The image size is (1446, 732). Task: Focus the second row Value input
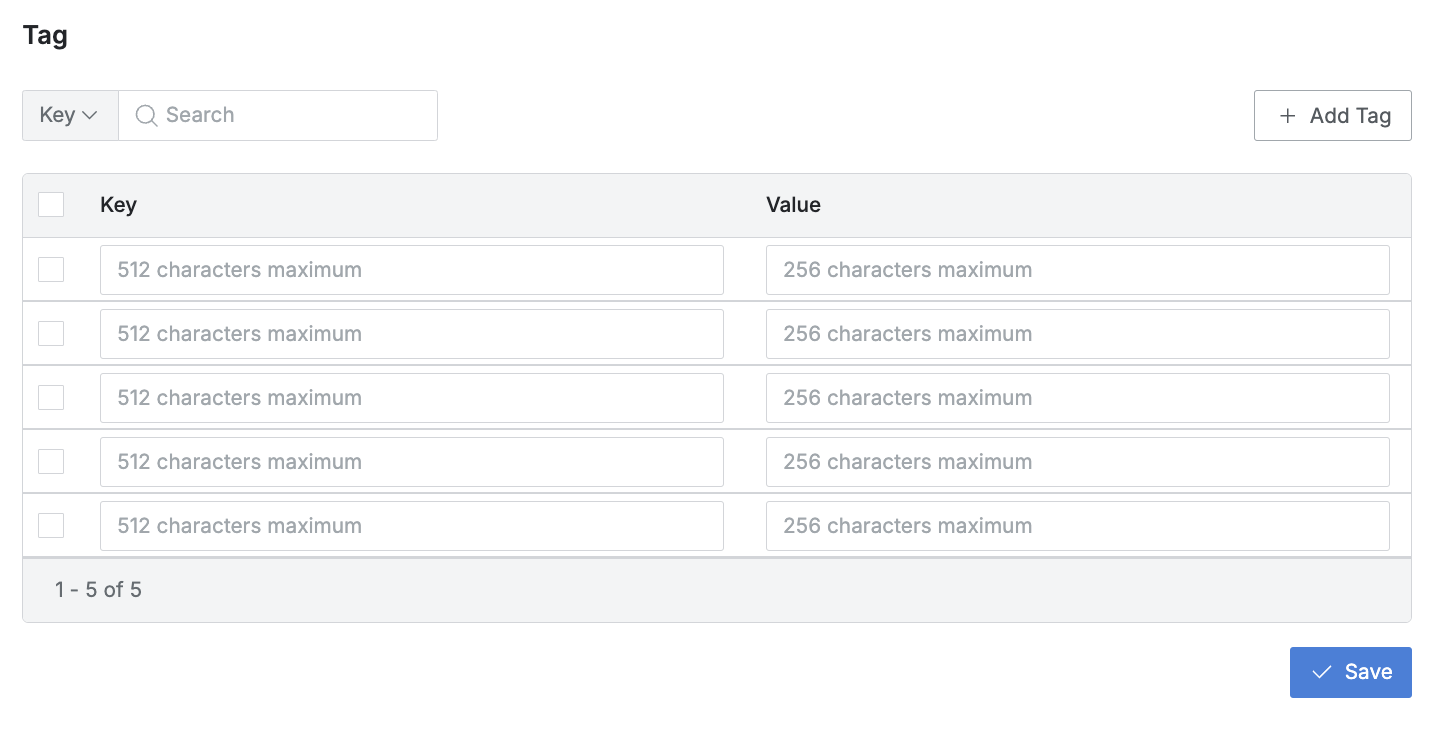[x=1077, y=334]
